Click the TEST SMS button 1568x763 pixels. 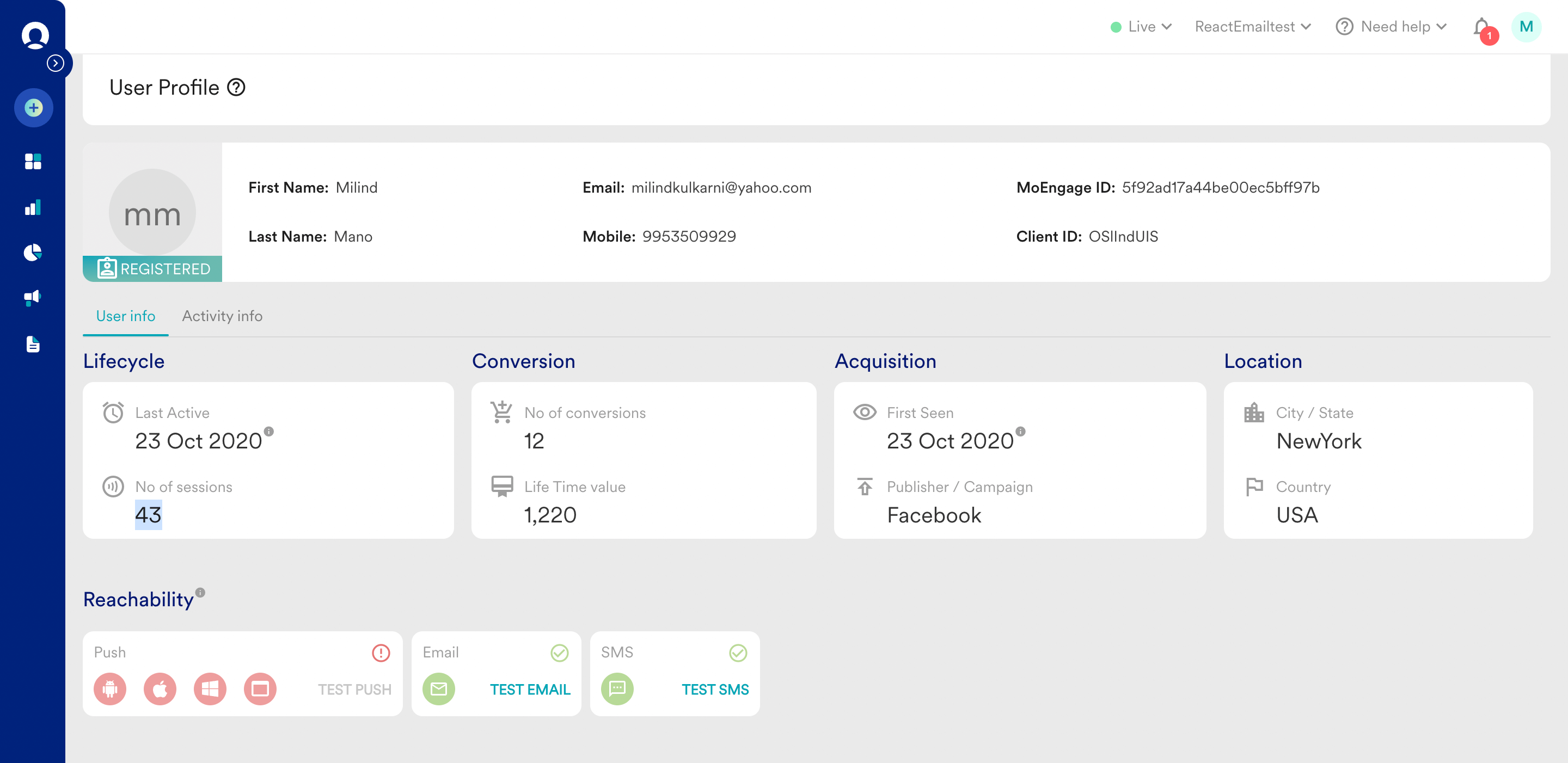(715, 689)
